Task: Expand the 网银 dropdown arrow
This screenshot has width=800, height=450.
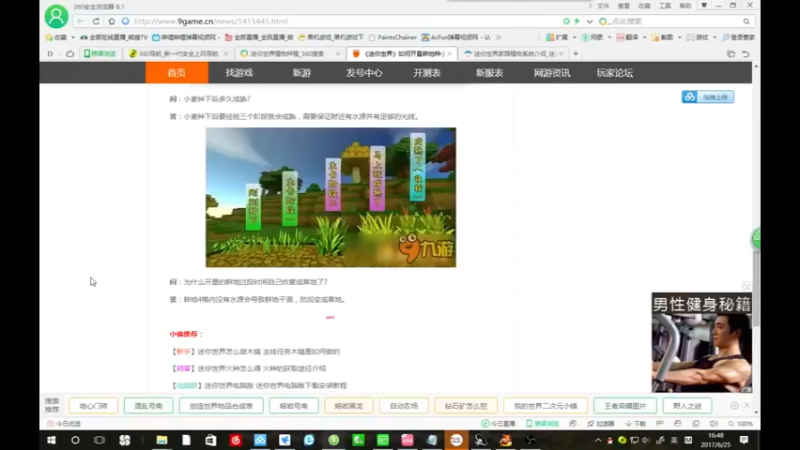Action: click(609, 37)
